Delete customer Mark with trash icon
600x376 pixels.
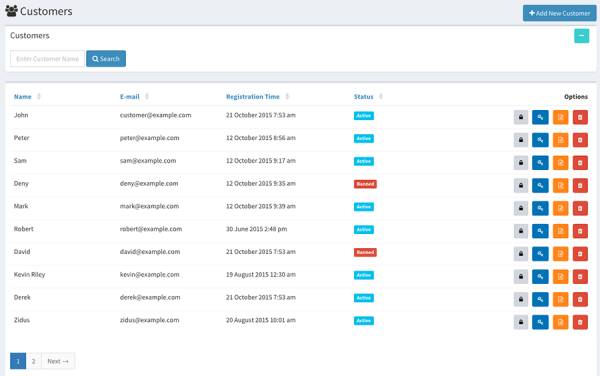[580, 208]
